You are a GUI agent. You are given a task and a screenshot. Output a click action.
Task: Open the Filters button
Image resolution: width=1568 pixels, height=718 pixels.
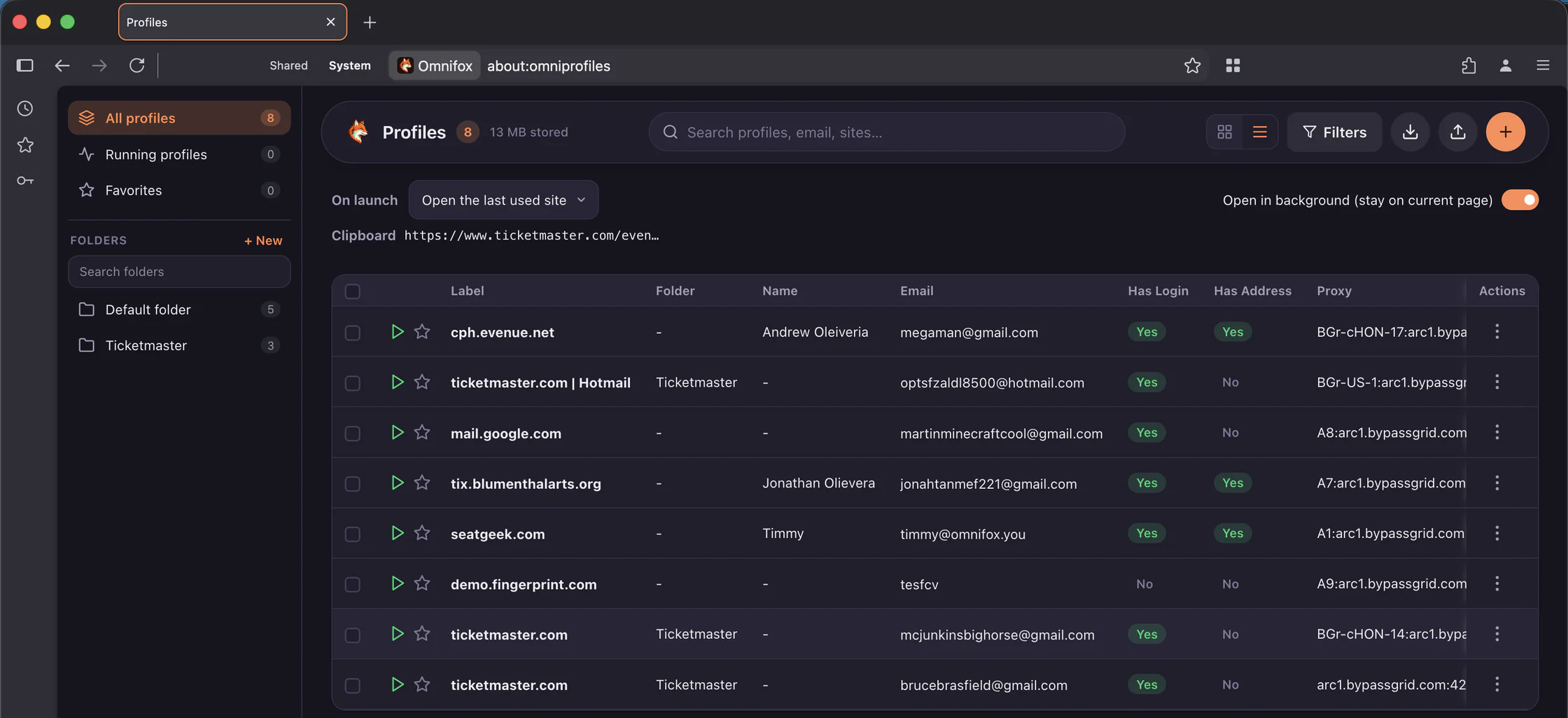tap(1334, 132)
